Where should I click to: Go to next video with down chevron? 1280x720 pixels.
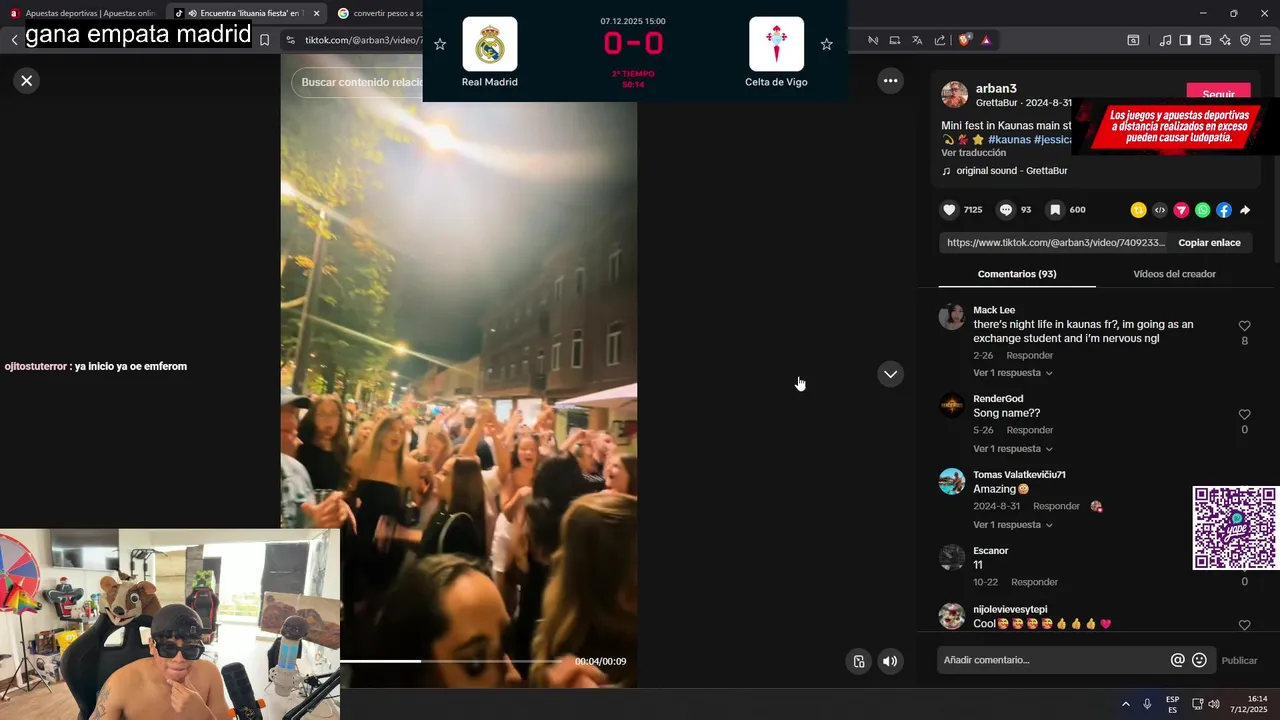890,374
